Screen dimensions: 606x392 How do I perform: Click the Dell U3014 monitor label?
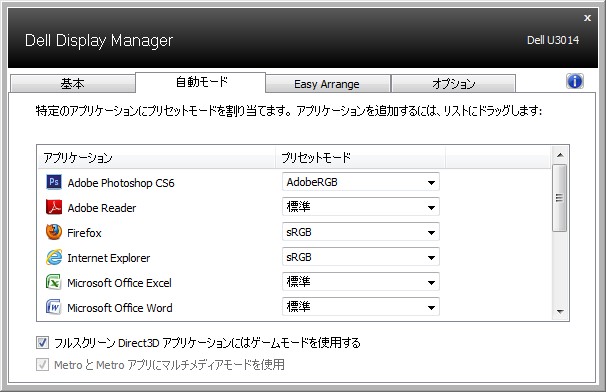pyautogui.click(x=553, y=40)
